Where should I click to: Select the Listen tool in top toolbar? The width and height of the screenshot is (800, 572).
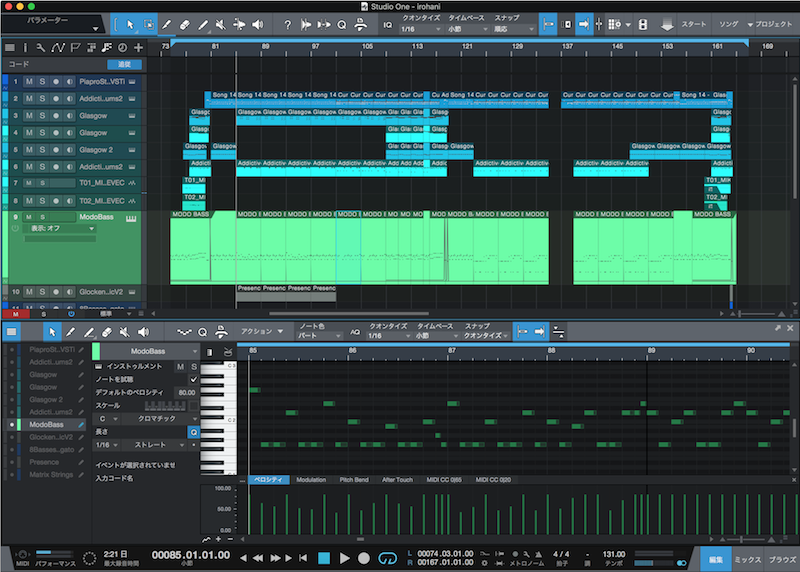click(x=258, y=24)
